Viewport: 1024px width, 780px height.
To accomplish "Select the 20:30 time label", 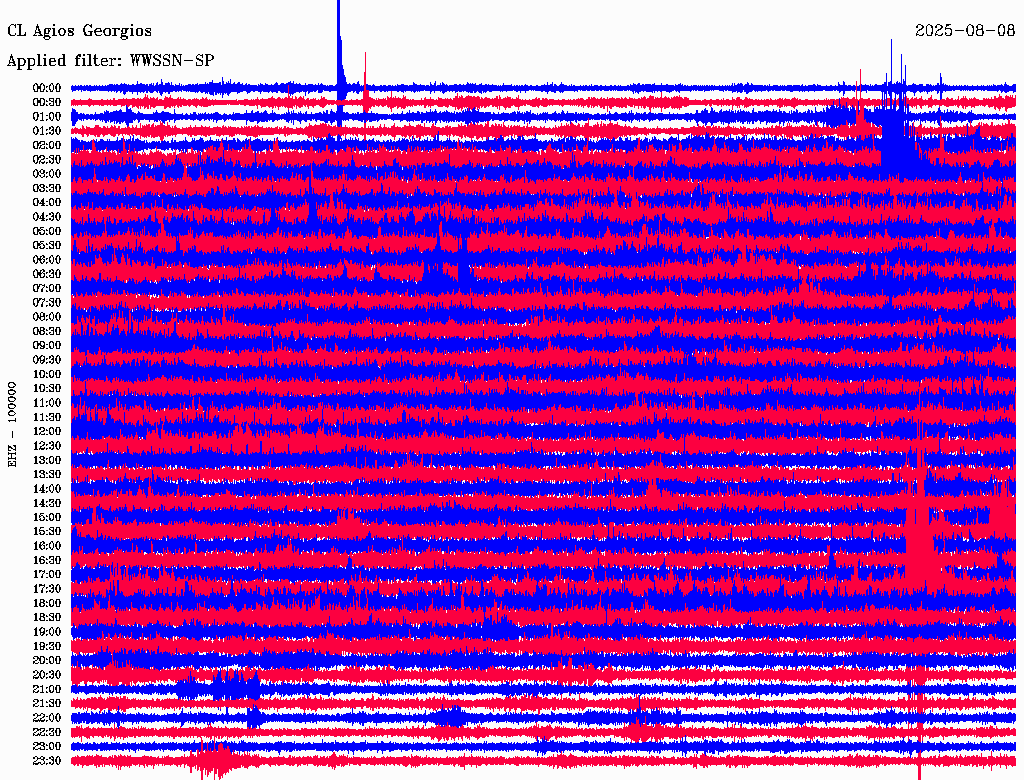I will [47, 675].
